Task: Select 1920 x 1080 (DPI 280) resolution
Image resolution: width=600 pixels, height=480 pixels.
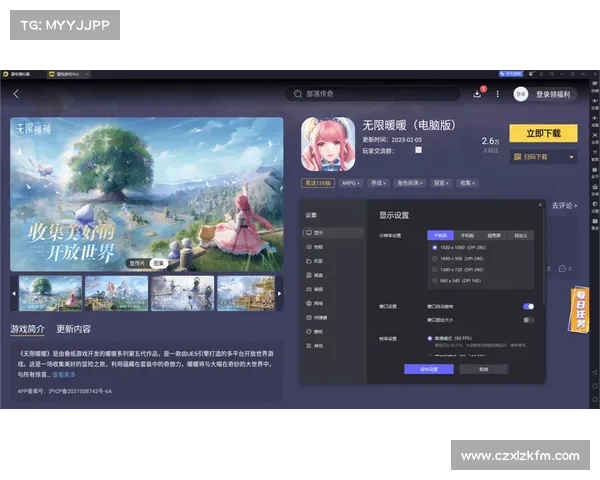Action: 459,248
